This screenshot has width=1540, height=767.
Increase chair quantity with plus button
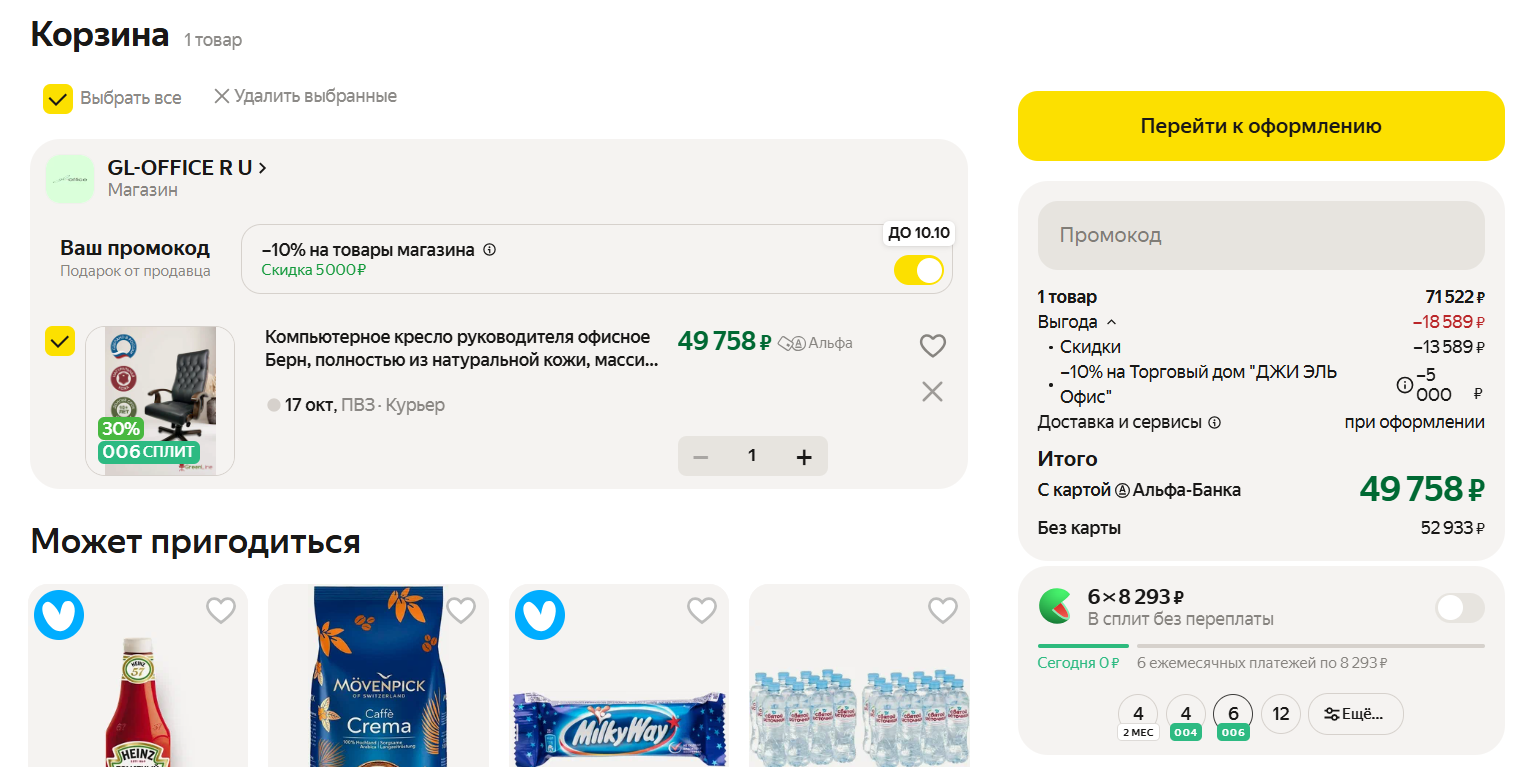tap(804, 457)
